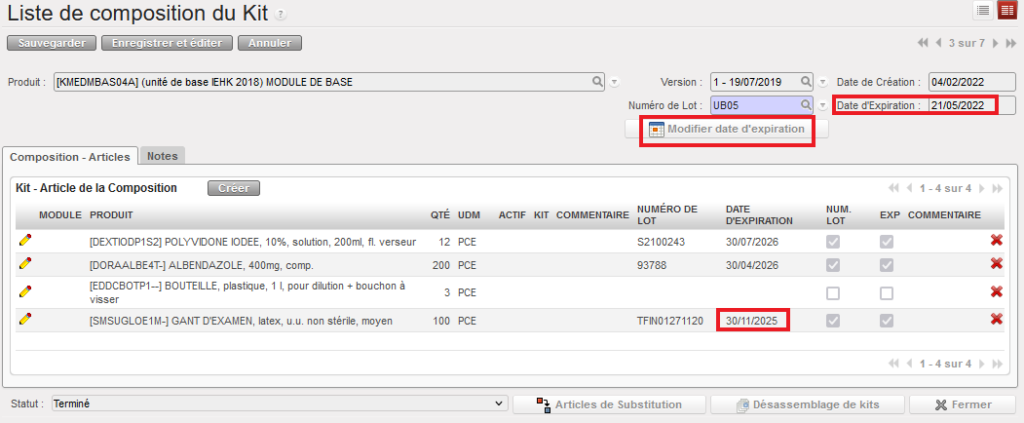
Task: Open the Statut dropdown showing Terminé
Action: (x=278, y=403)
